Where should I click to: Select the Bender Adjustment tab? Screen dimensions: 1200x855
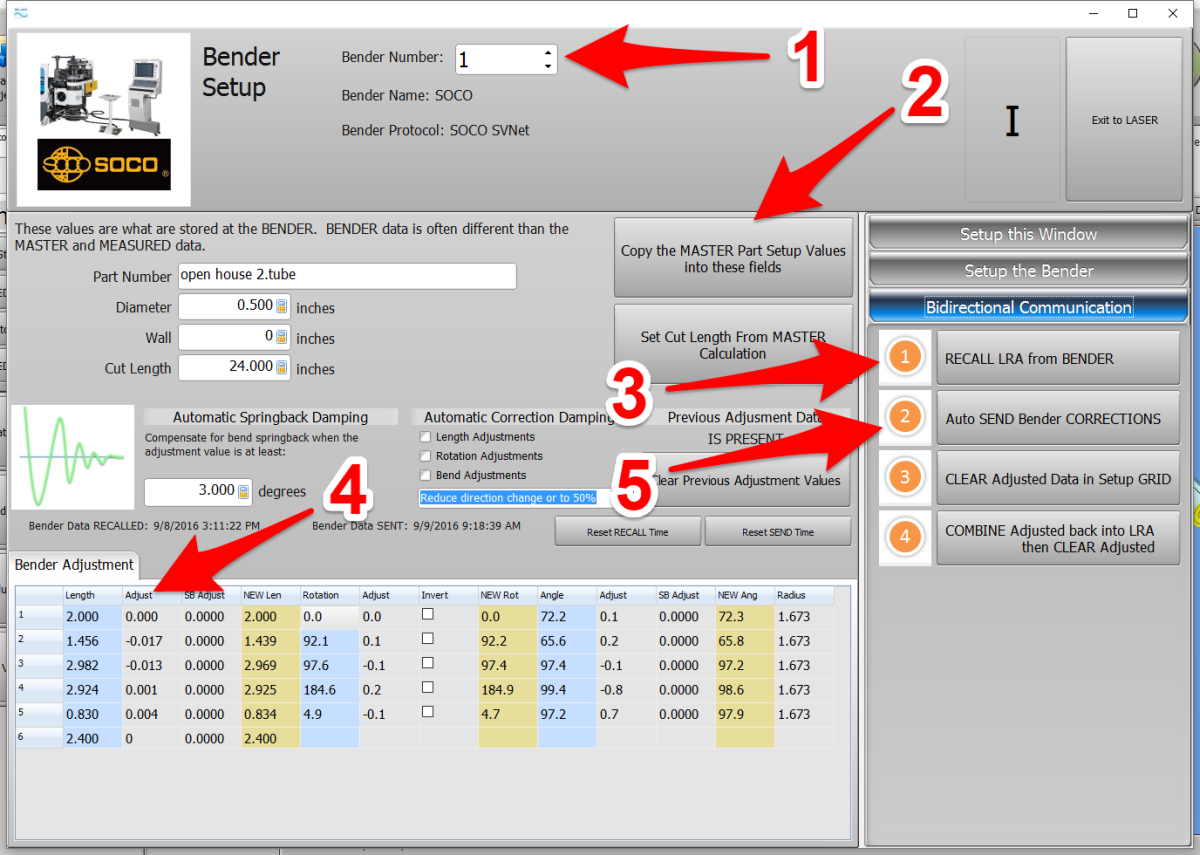pos(74,565)
